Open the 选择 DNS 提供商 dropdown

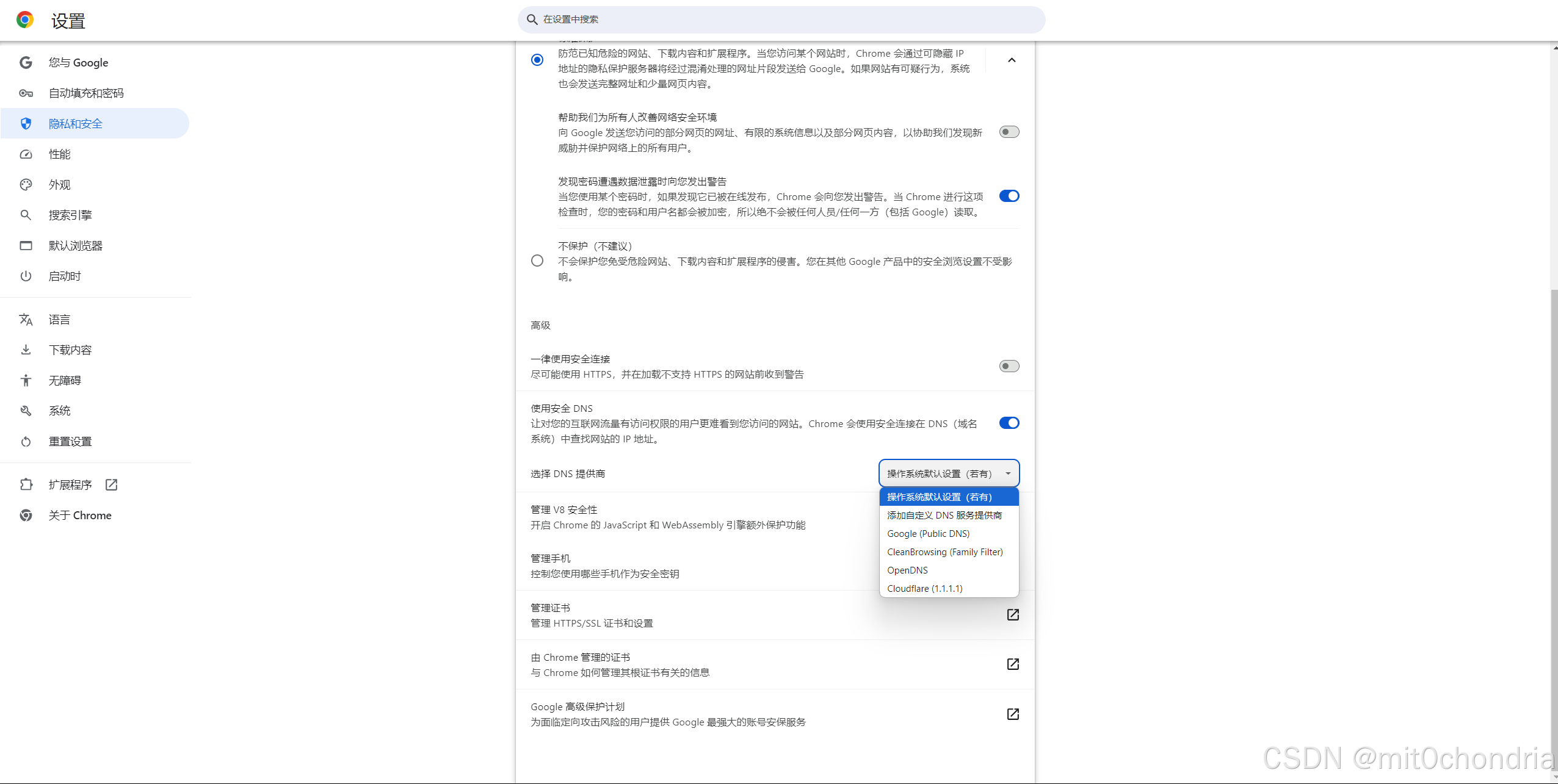click(x=947, y=473)
